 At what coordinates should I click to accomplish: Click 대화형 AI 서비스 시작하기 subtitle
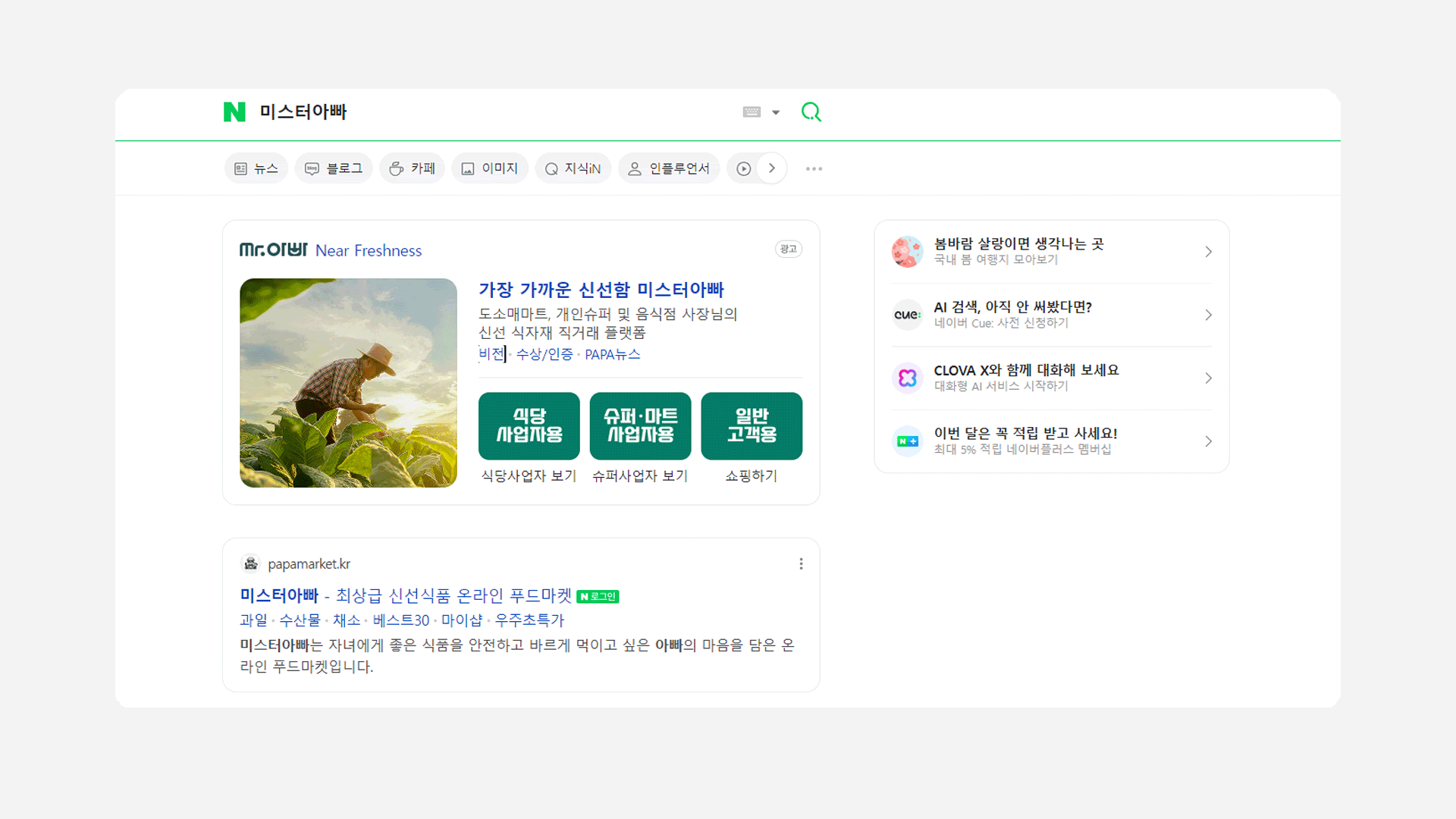click(x=1001, y=386)
